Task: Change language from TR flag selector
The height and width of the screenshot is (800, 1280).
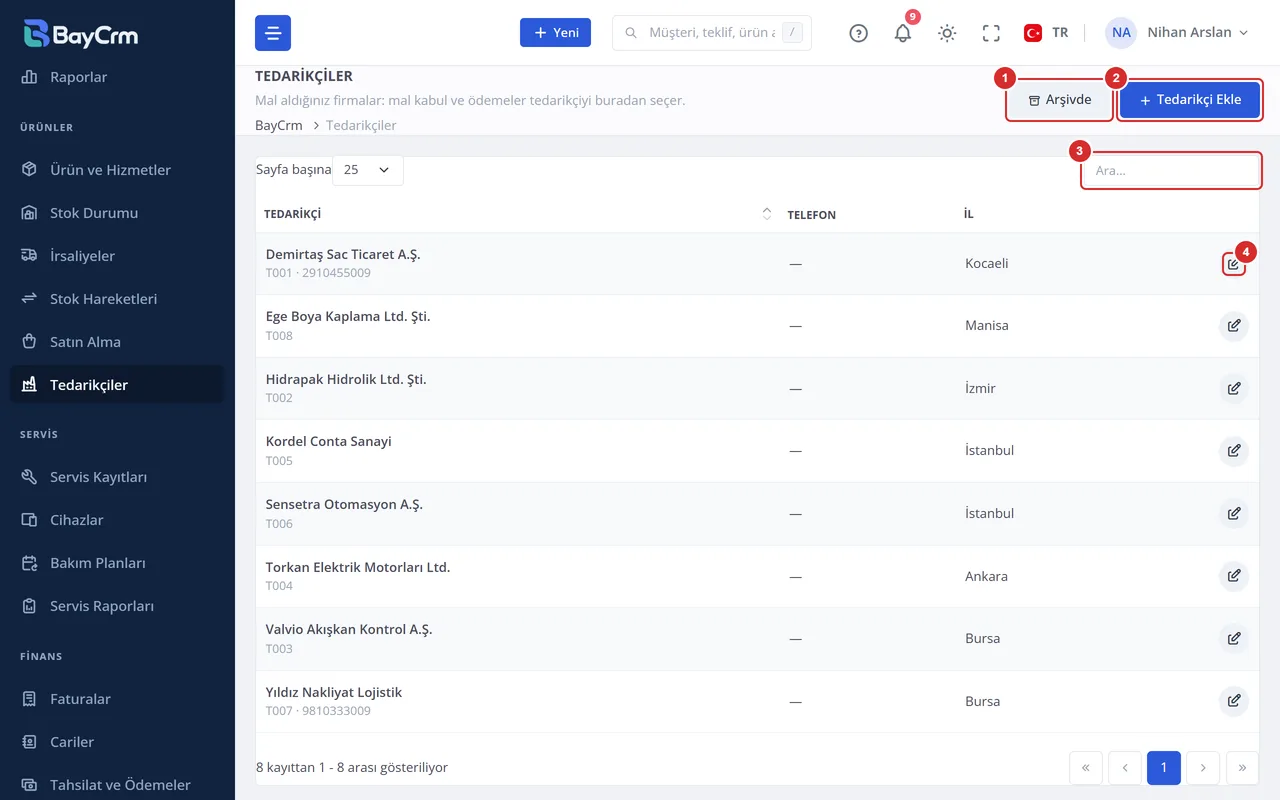Action: click(x=1046, y=33)
